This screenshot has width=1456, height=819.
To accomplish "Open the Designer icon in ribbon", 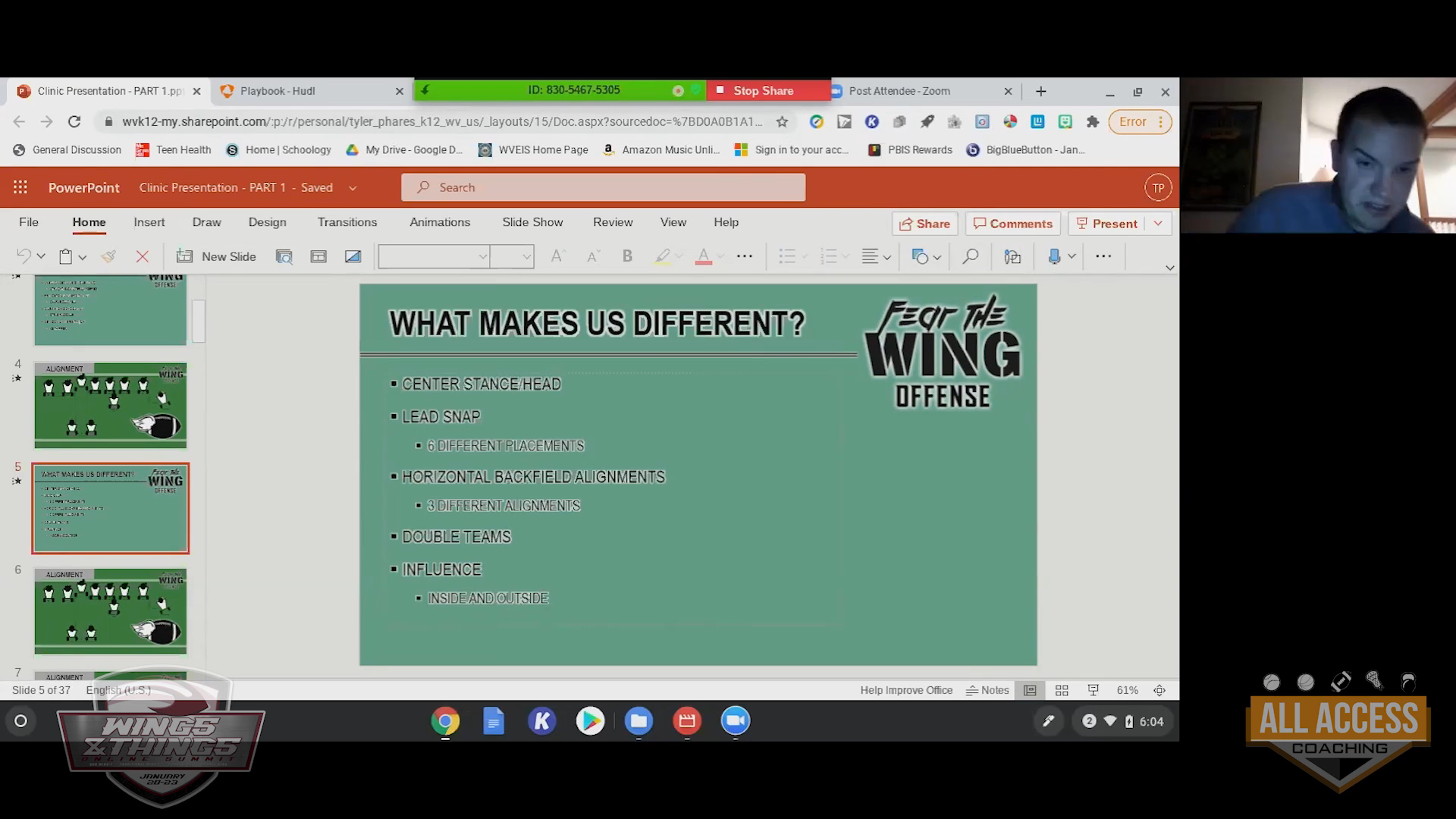I will [1012, 256].
